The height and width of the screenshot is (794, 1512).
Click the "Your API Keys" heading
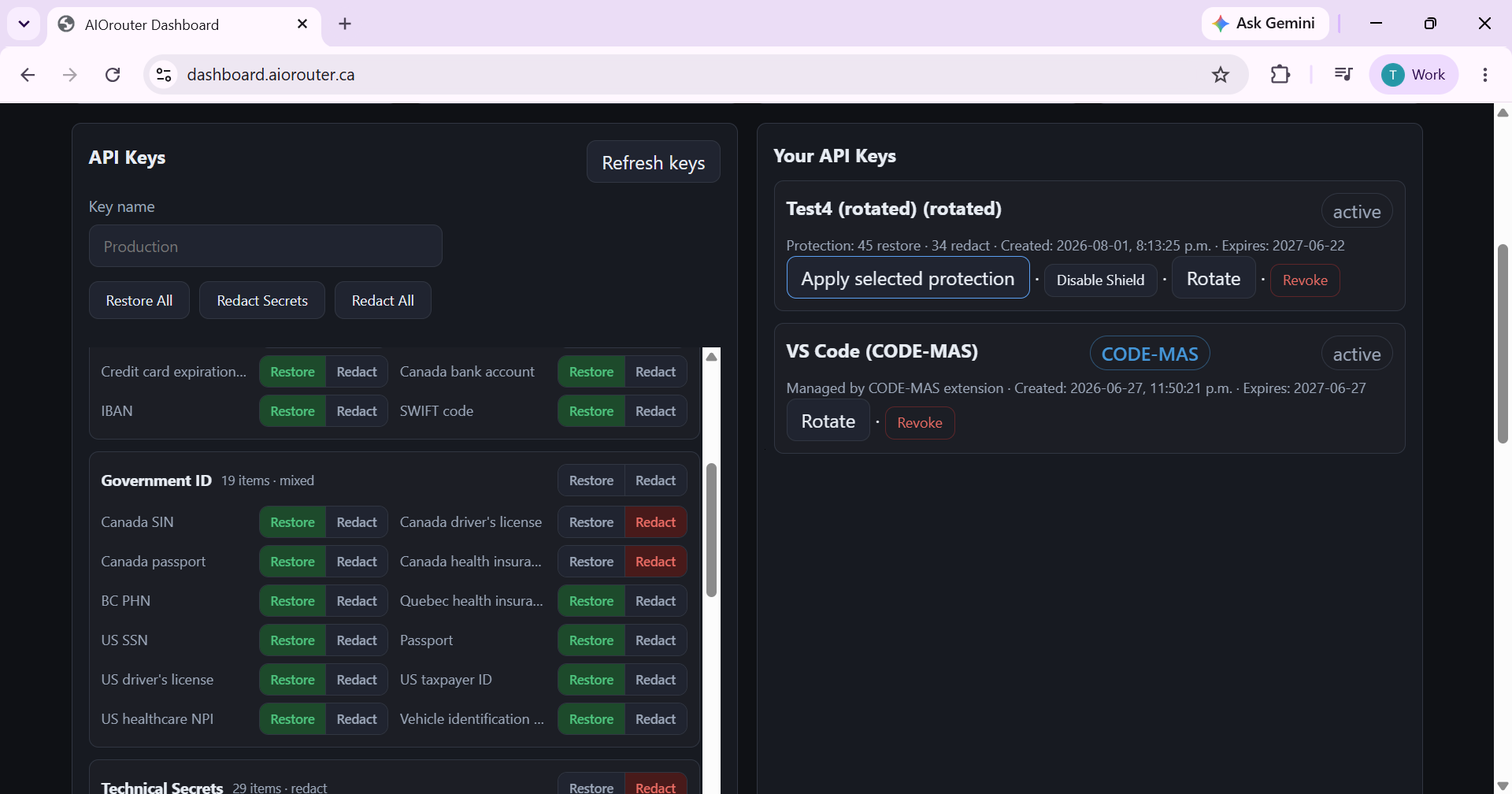click(x=835, y=156)
